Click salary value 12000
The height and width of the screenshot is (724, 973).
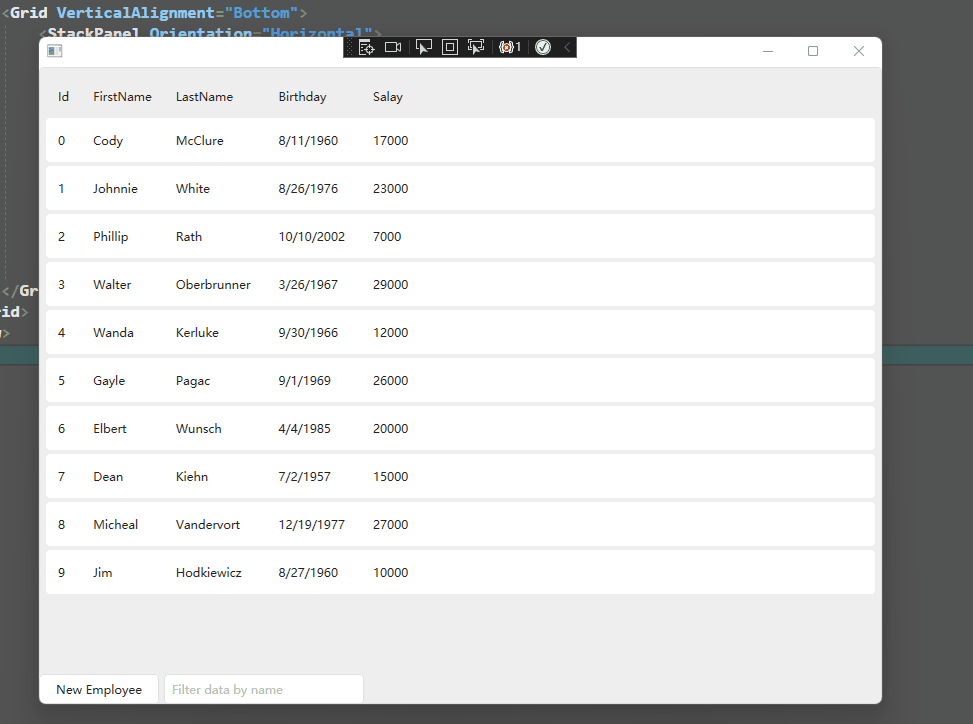[x=391, y=333]
